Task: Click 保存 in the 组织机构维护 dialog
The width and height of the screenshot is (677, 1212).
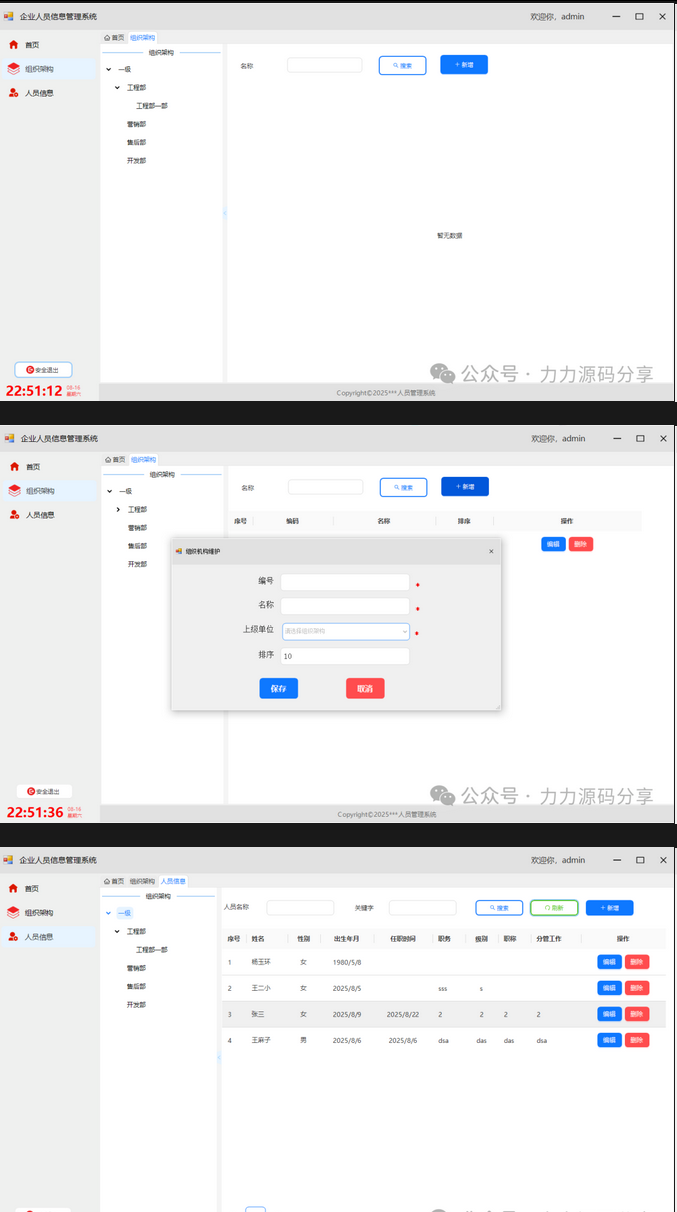Action: tap(279, 688)
